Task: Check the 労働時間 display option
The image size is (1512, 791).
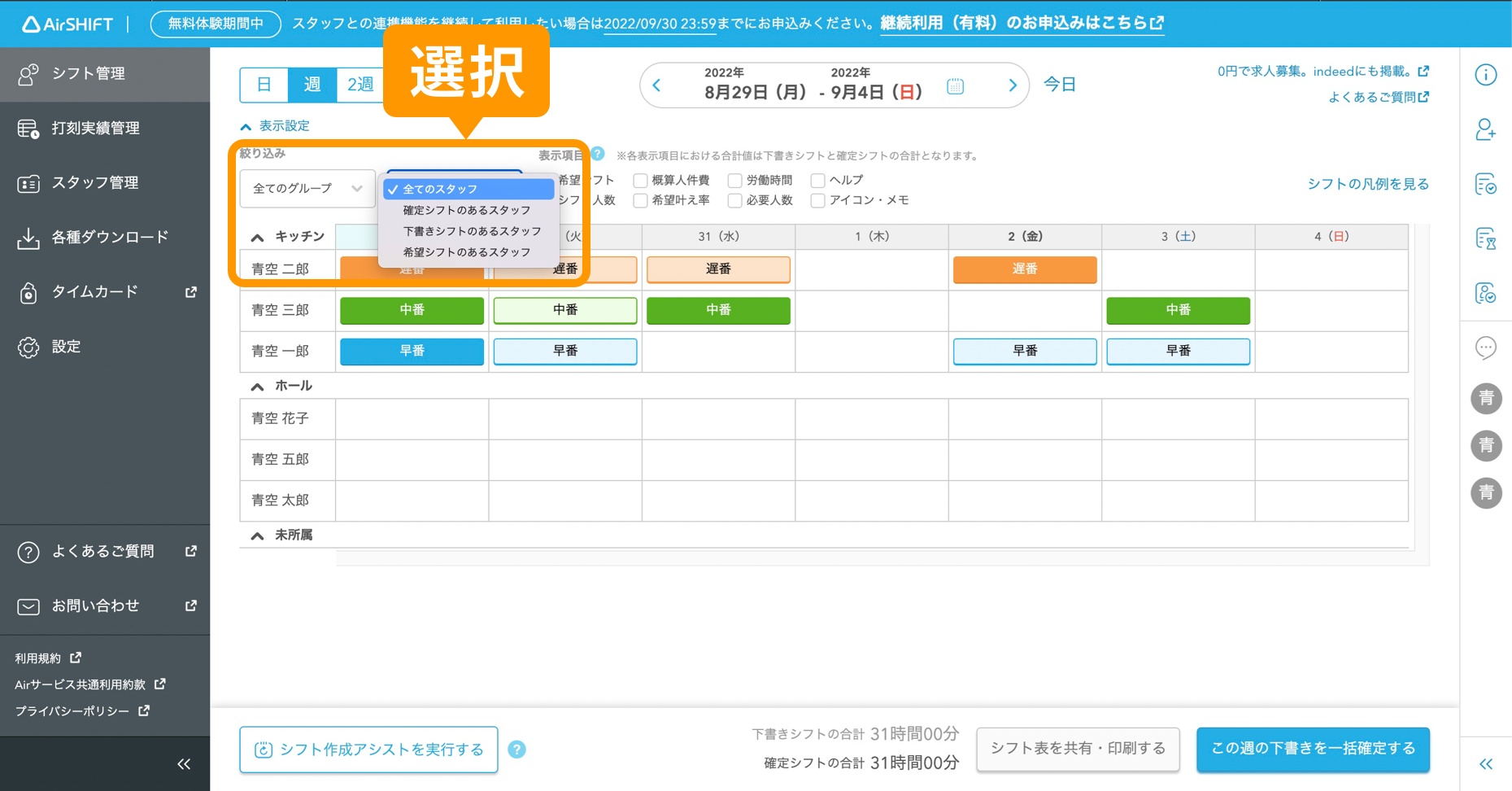Action: [x=735, y=180]
